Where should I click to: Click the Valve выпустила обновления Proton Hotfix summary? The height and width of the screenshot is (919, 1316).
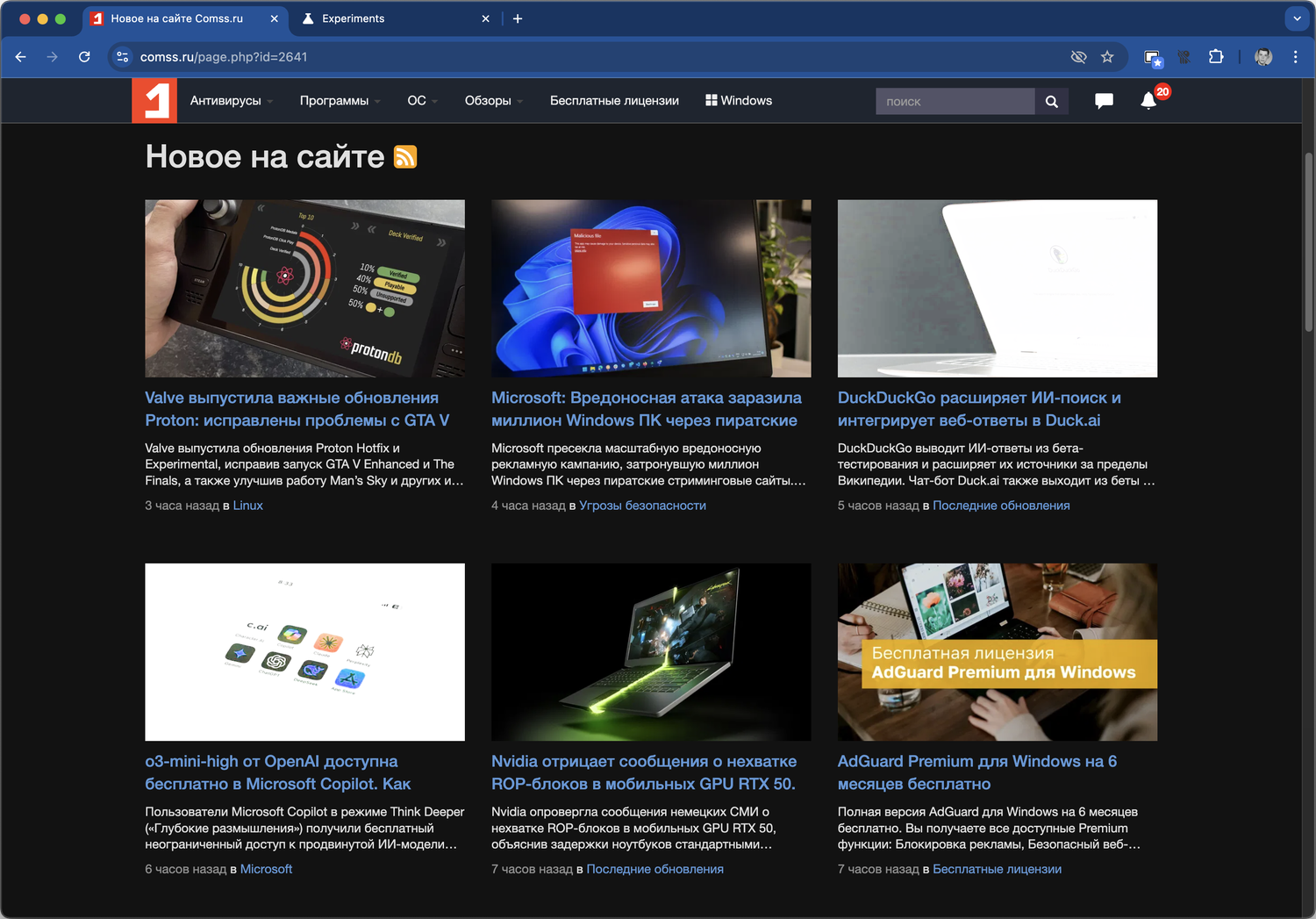304,464
